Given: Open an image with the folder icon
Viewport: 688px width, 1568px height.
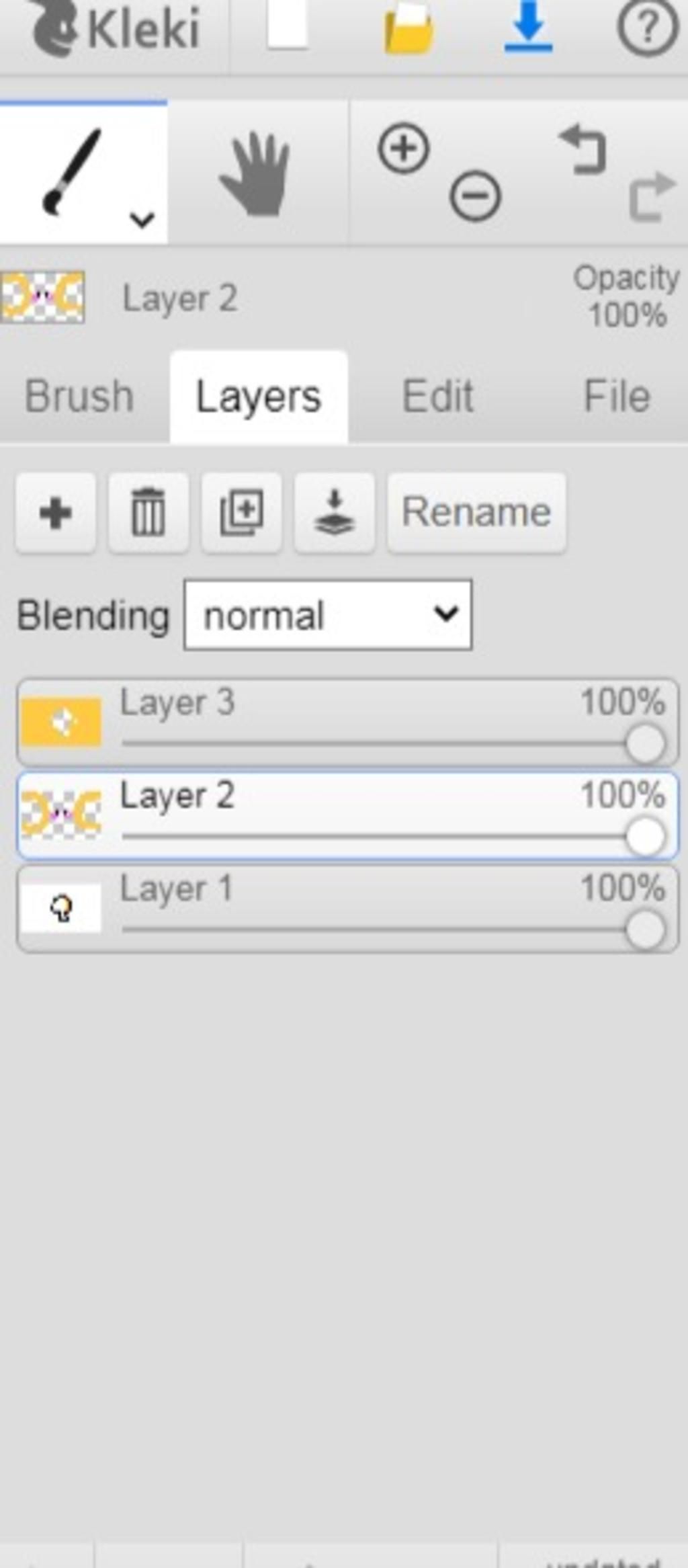Looking at the screenshot, I should (408, 28).
